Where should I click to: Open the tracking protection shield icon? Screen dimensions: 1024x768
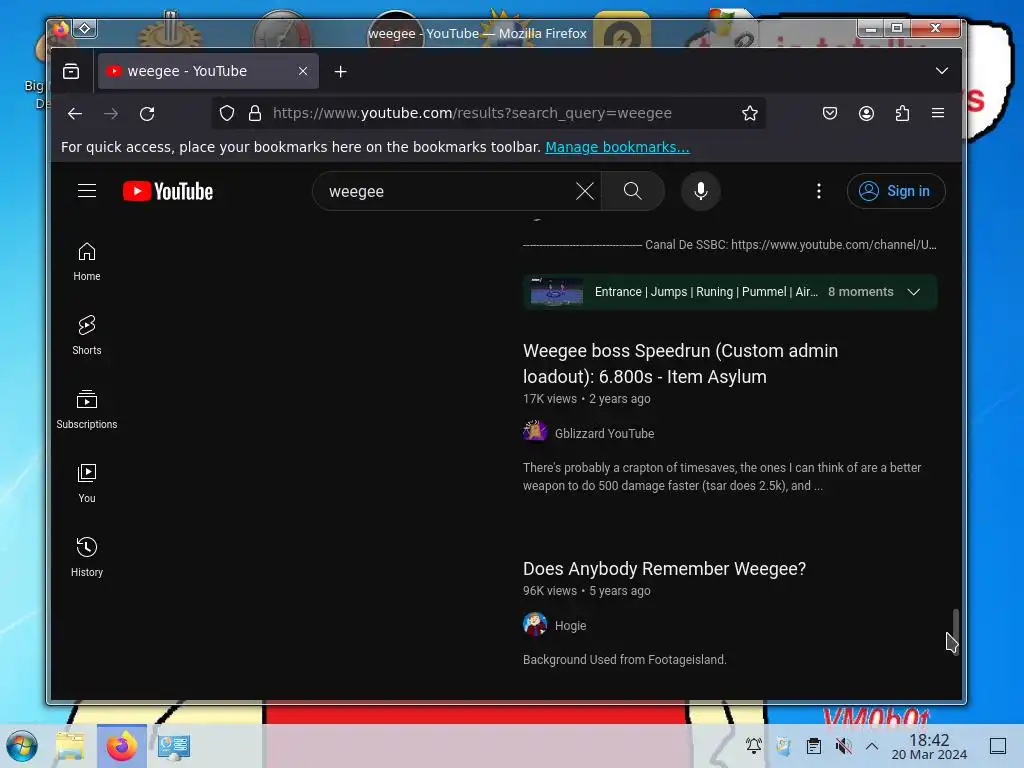(227, 114)
